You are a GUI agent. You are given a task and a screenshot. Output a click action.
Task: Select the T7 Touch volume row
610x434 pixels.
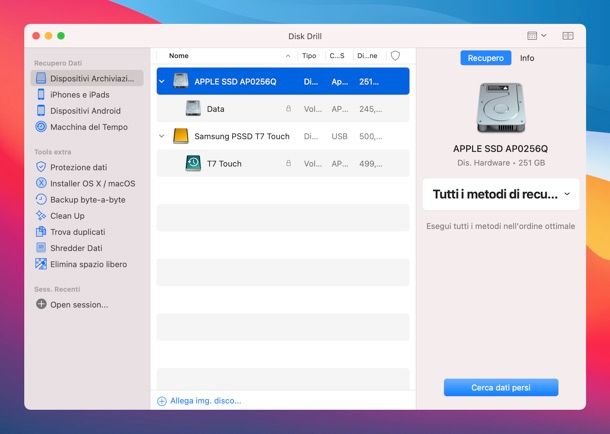(x=224, y=163)
